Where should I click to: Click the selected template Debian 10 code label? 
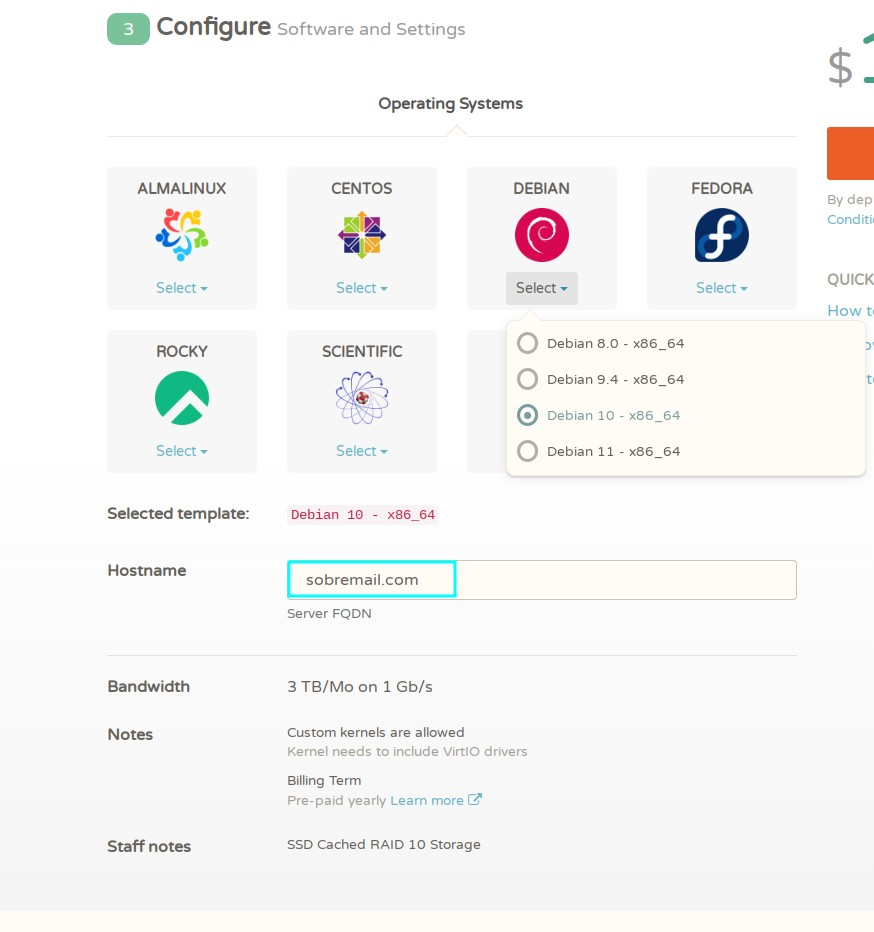[x=363, y=515]
